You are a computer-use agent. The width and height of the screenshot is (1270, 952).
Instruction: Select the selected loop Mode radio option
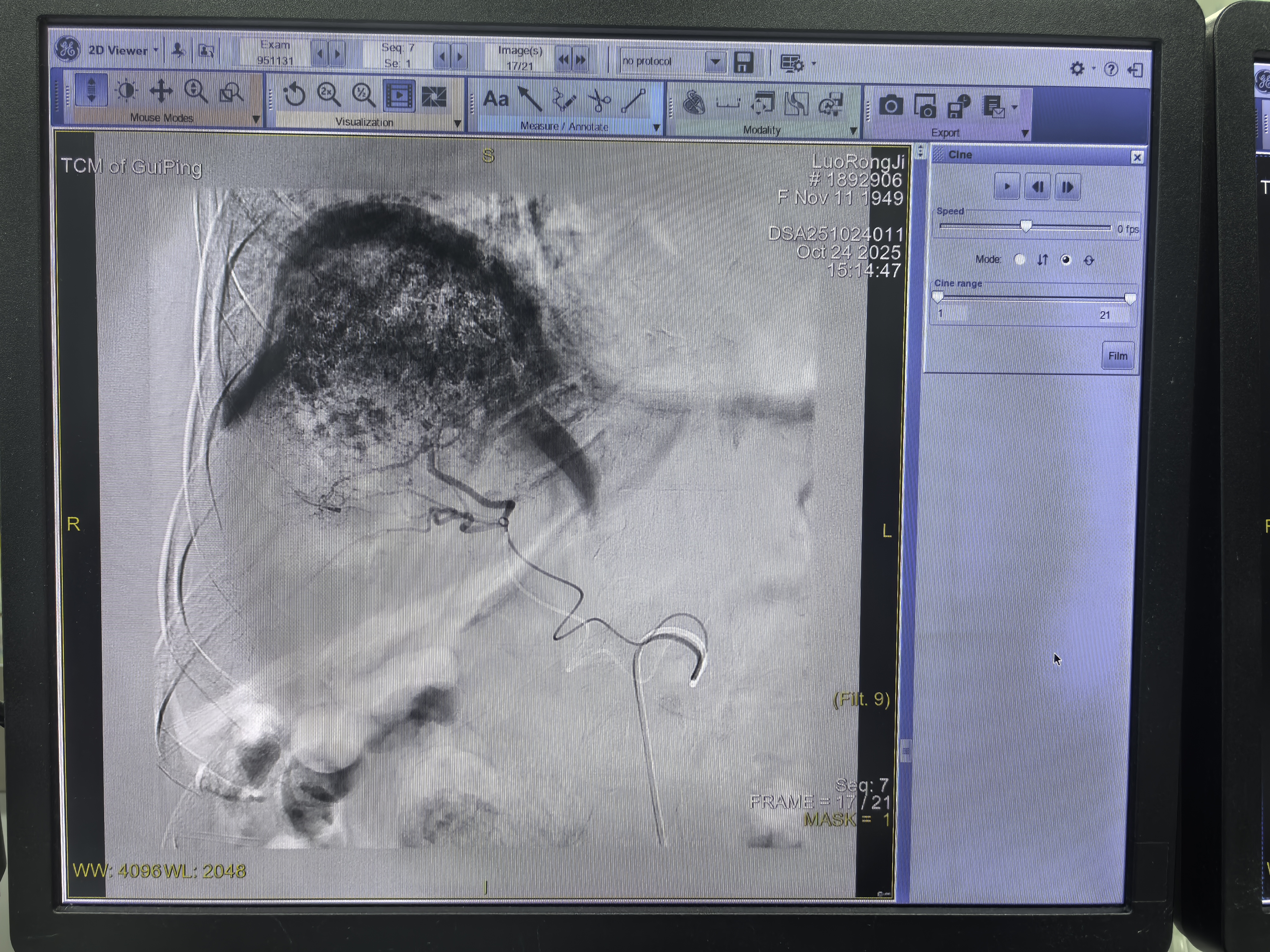[1066, 260]
